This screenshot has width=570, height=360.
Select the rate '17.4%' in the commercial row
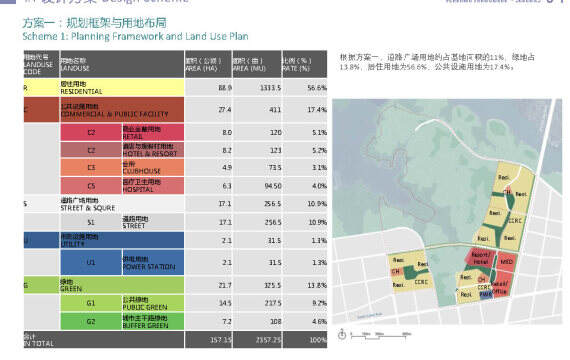click(x=317, y=109)
